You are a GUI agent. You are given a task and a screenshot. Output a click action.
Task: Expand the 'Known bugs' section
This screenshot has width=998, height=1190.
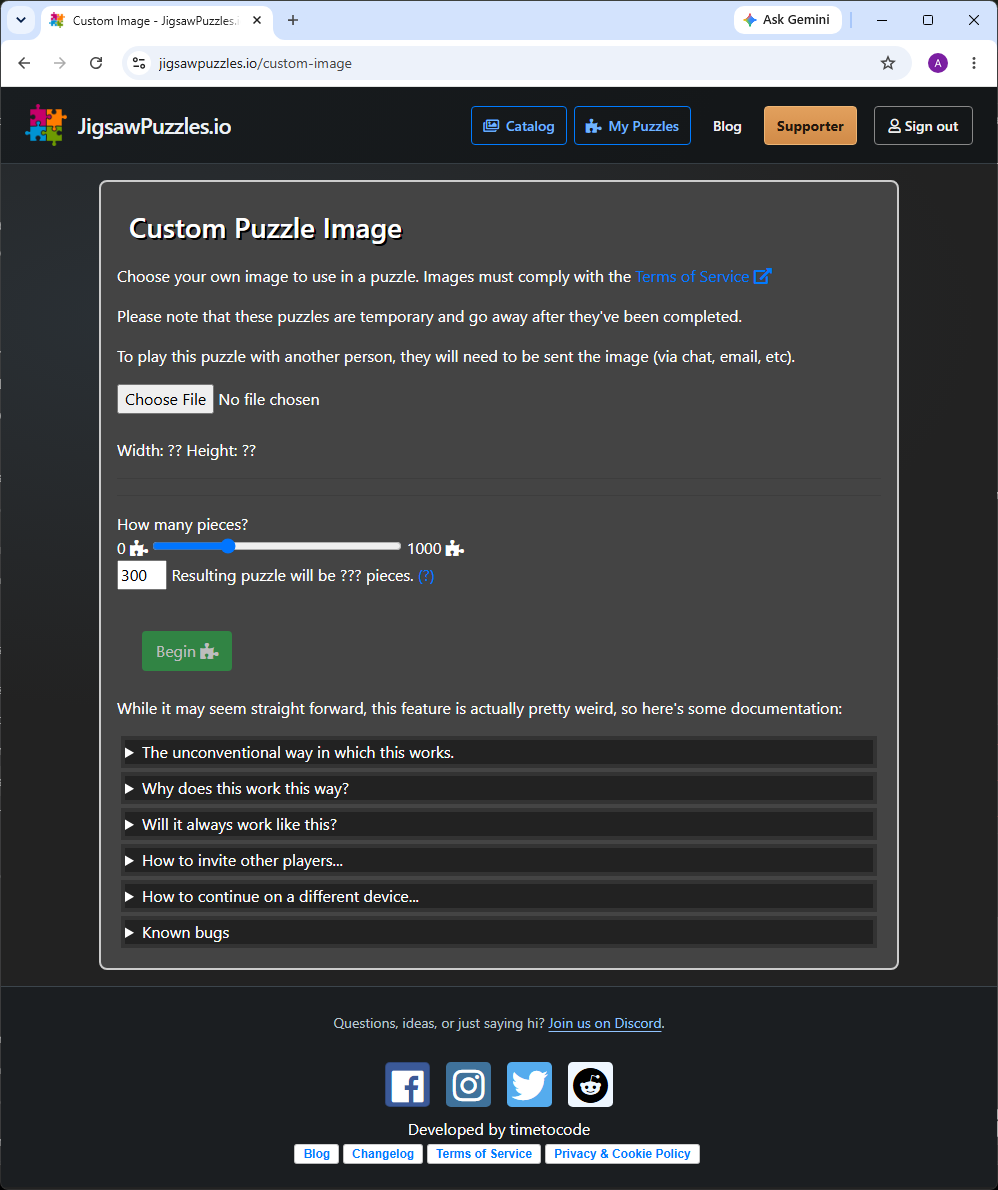pos(499,933)
